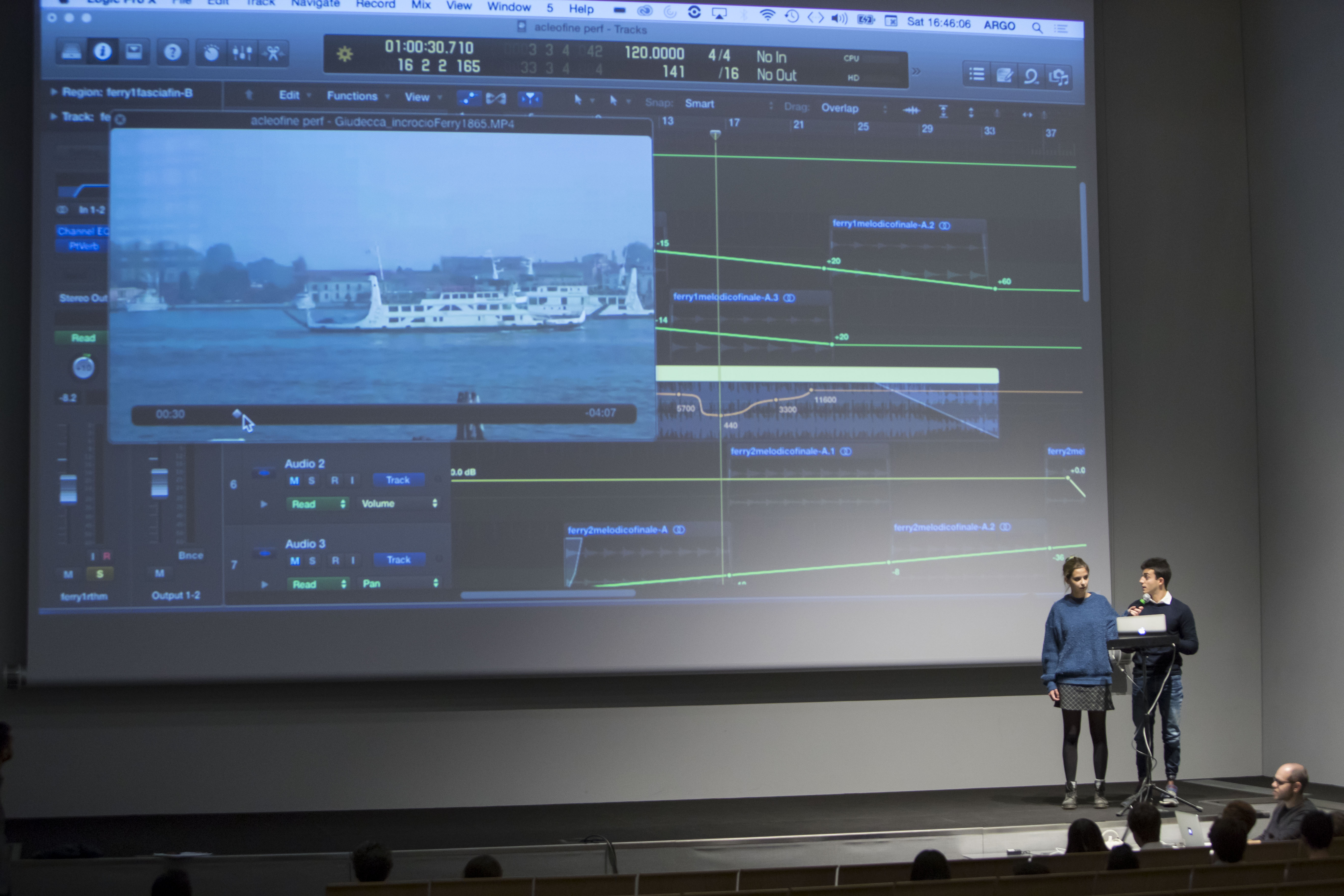The width and height of the screenshot is (1344, 896).
Task: Open the Channel EQ plug-in slot
Action: pos(82,231)
